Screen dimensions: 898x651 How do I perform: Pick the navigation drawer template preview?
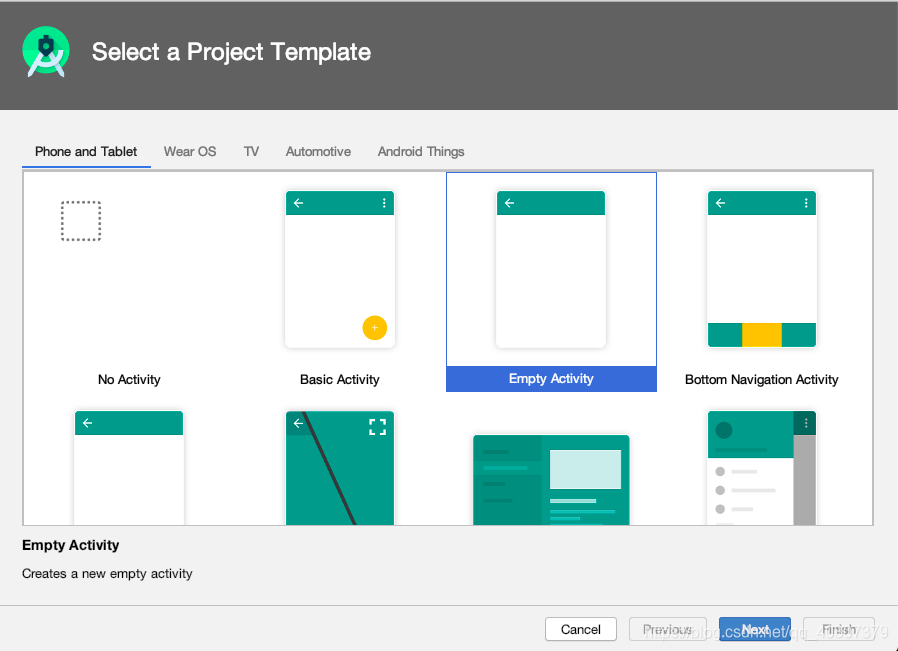tap(762, 468)
